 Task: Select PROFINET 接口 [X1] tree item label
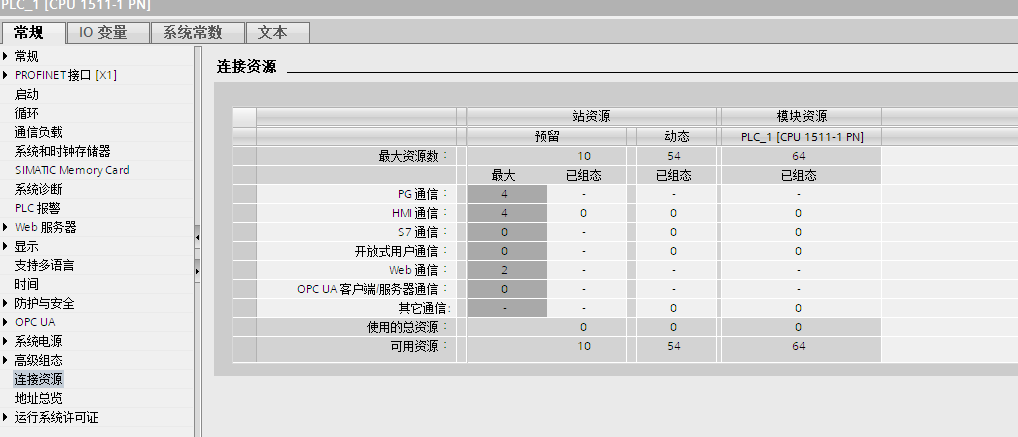click(66, 75)
